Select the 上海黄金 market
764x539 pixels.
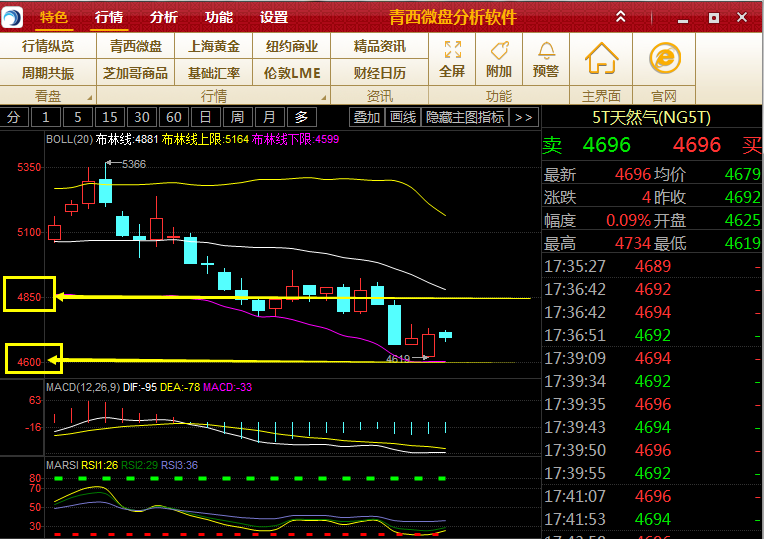click(x=213, y=46)
